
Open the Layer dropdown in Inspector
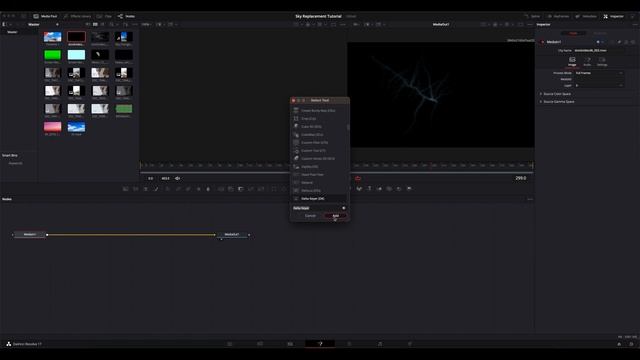point(599,86)
